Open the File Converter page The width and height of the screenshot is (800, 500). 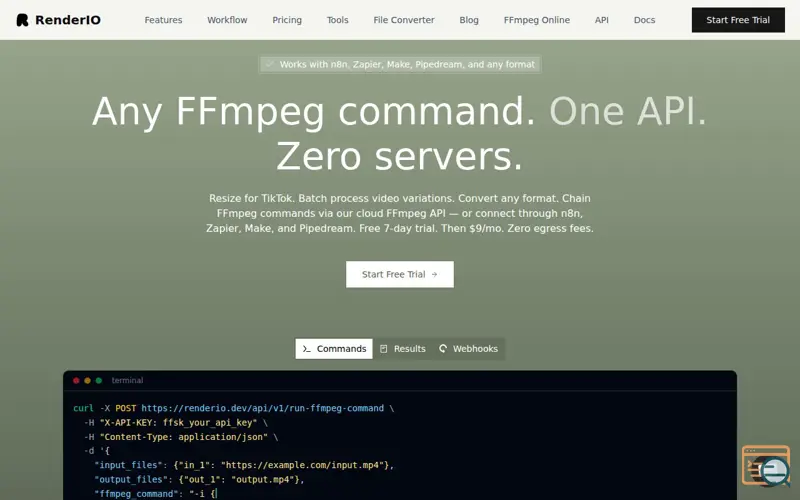pyautogui.click(x=404, y=20)
